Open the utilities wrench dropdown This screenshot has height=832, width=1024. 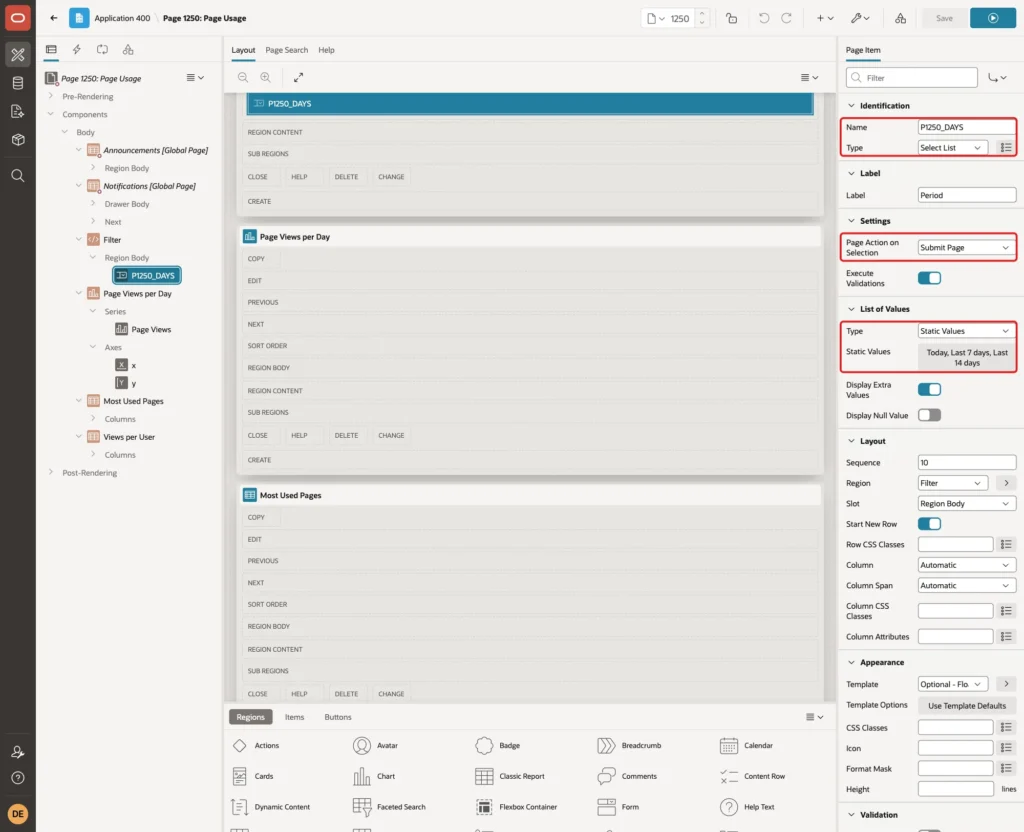tap(860, 18)
